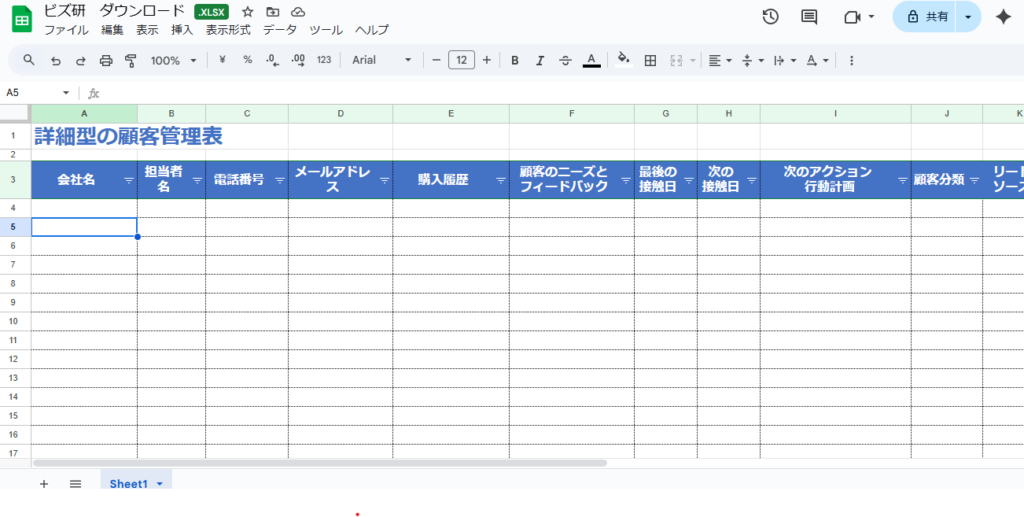The height and width of the screenshot is (517, 1024).
Task: Click the search menus magnifier icon
Action: point(29,60)
